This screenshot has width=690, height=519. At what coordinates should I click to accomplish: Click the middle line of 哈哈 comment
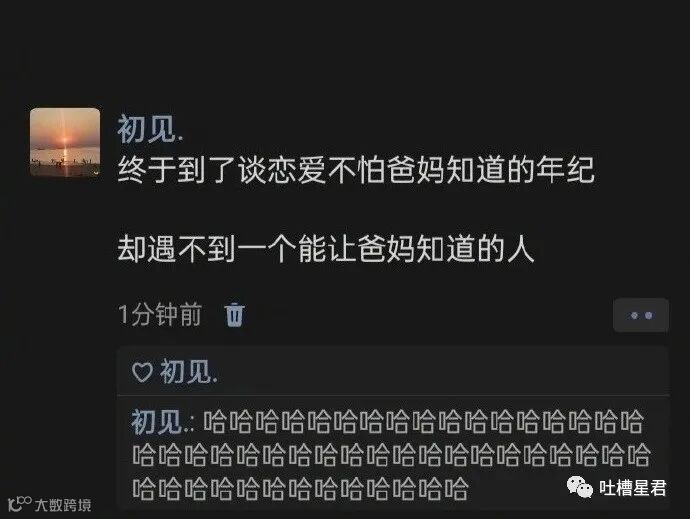[x=391, y=455]
